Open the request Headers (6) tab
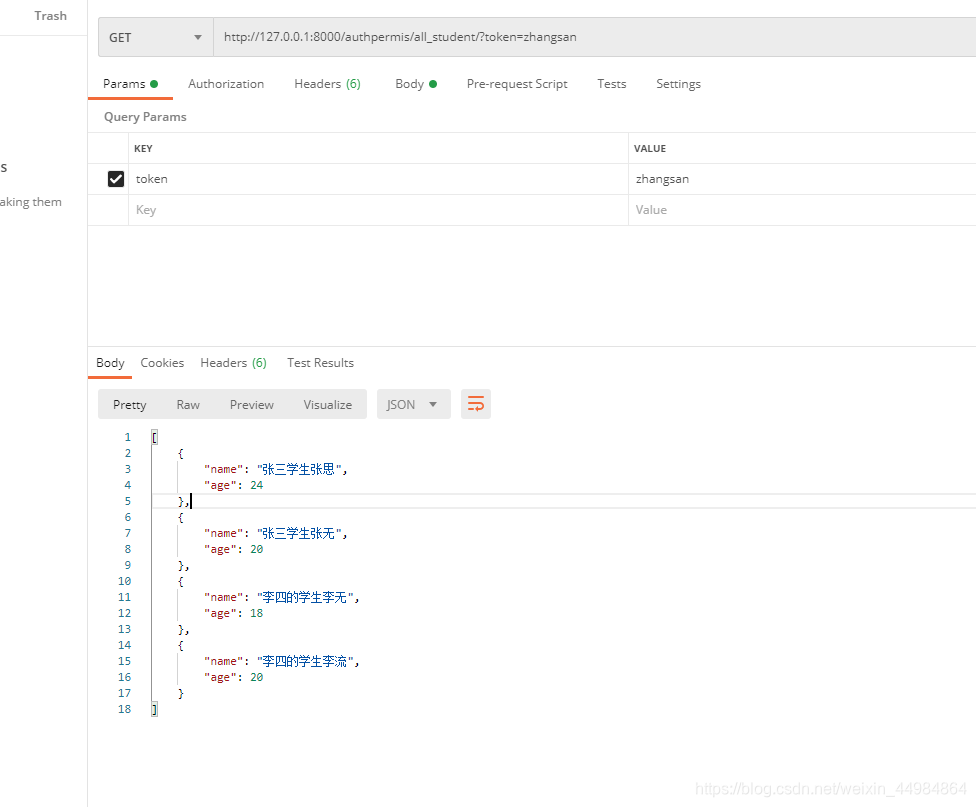The width and height of the screenshot is (976, 807). coord(327,84)
